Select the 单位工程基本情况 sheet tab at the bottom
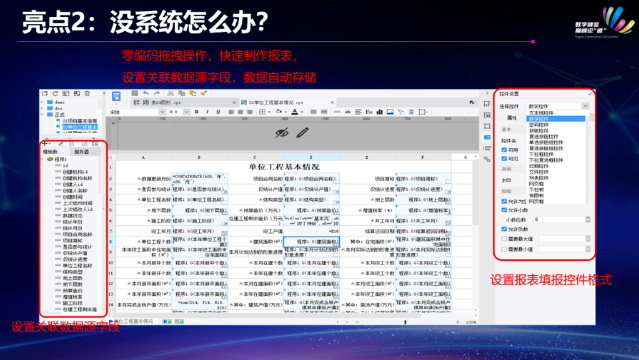This screenshot has width=639, height=360. [x=133, y=322]
